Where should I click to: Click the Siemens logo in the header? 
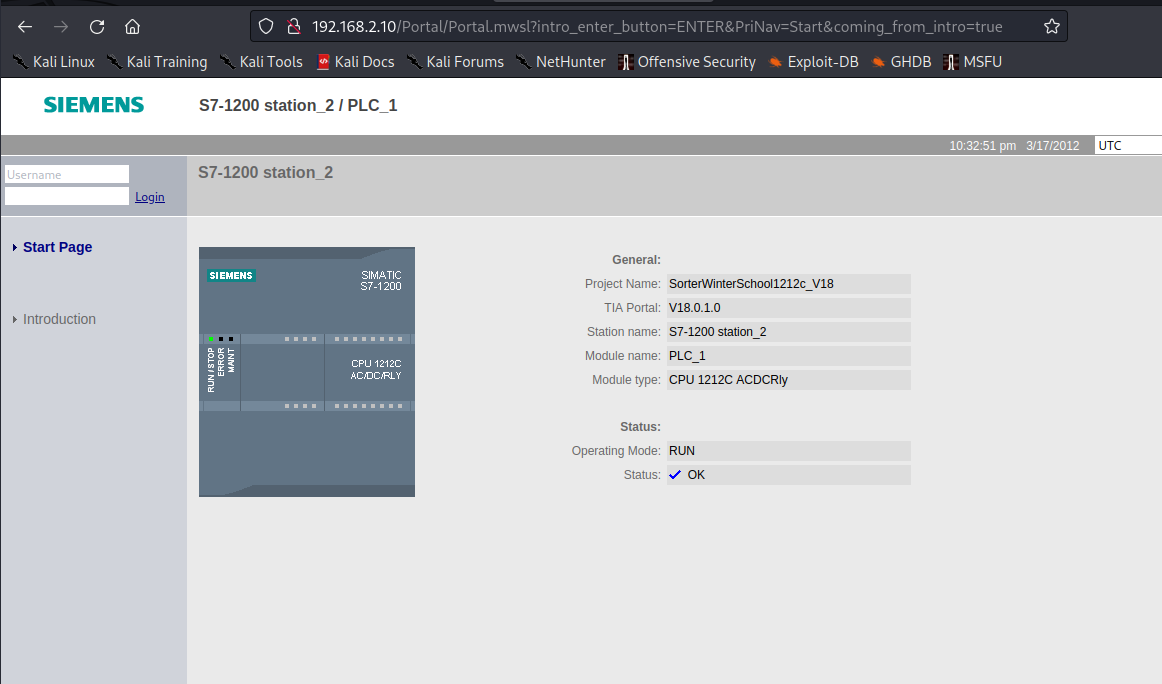coord(94,105)
